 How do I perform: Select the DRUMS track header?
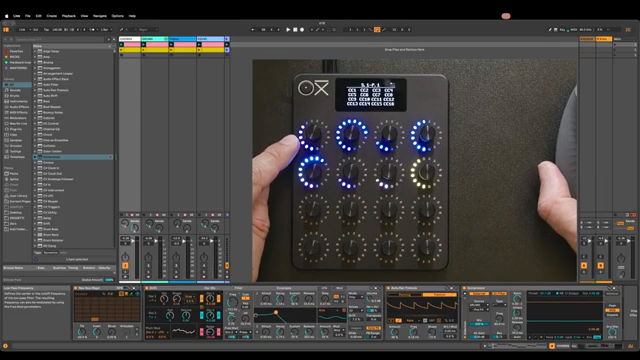(155, 39)
